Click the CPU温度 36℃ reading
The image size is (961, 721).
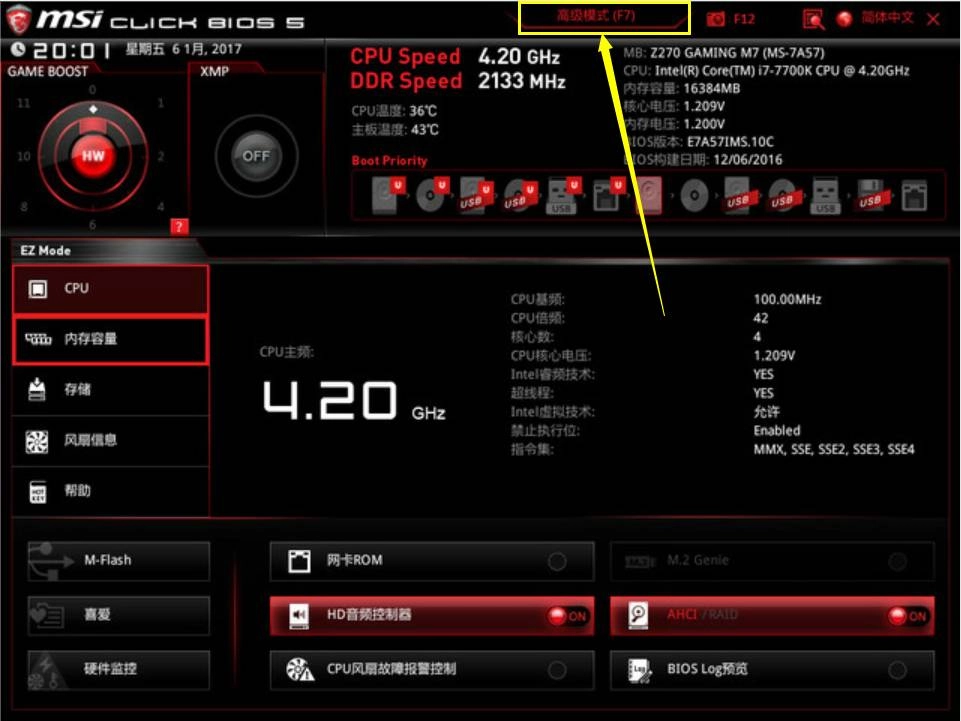click(x=395, y=111)
